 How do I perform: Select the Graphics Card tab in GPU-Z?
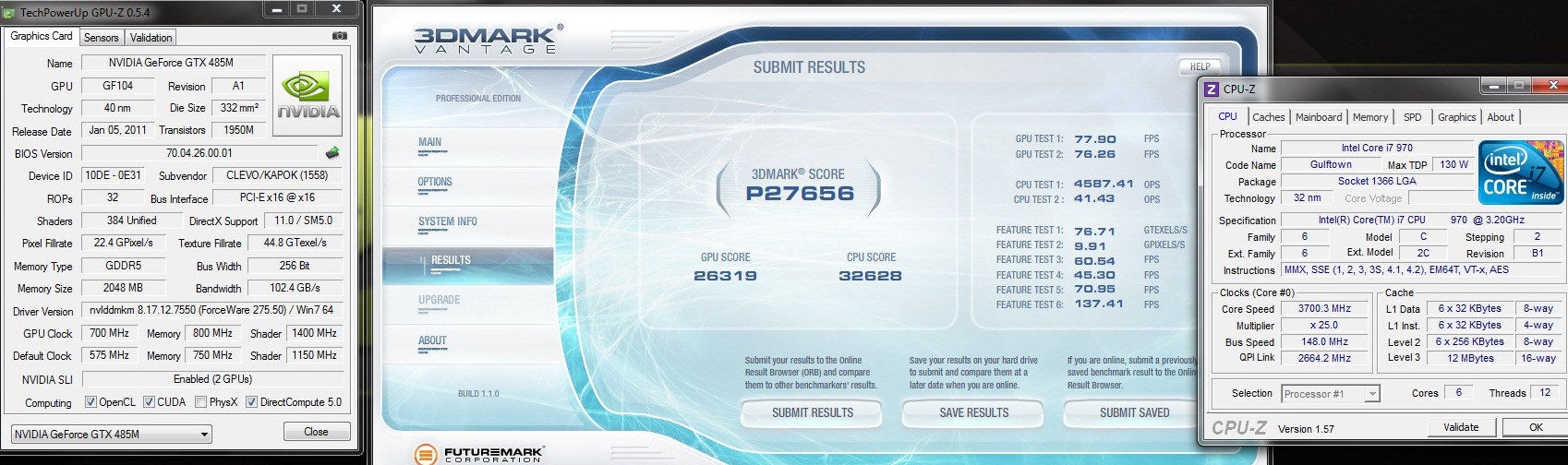pos(42,36)
